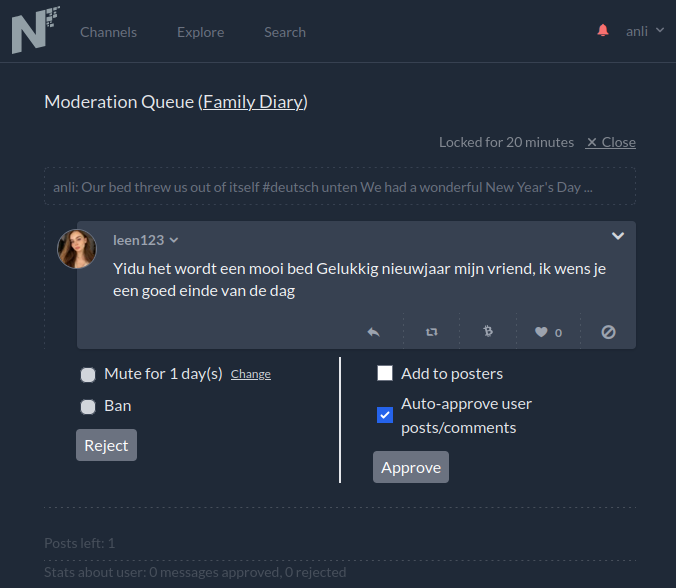Viewport: 676px width, 588px height.
Task: Open notifications bell icon
Action: tap(603, 31)
